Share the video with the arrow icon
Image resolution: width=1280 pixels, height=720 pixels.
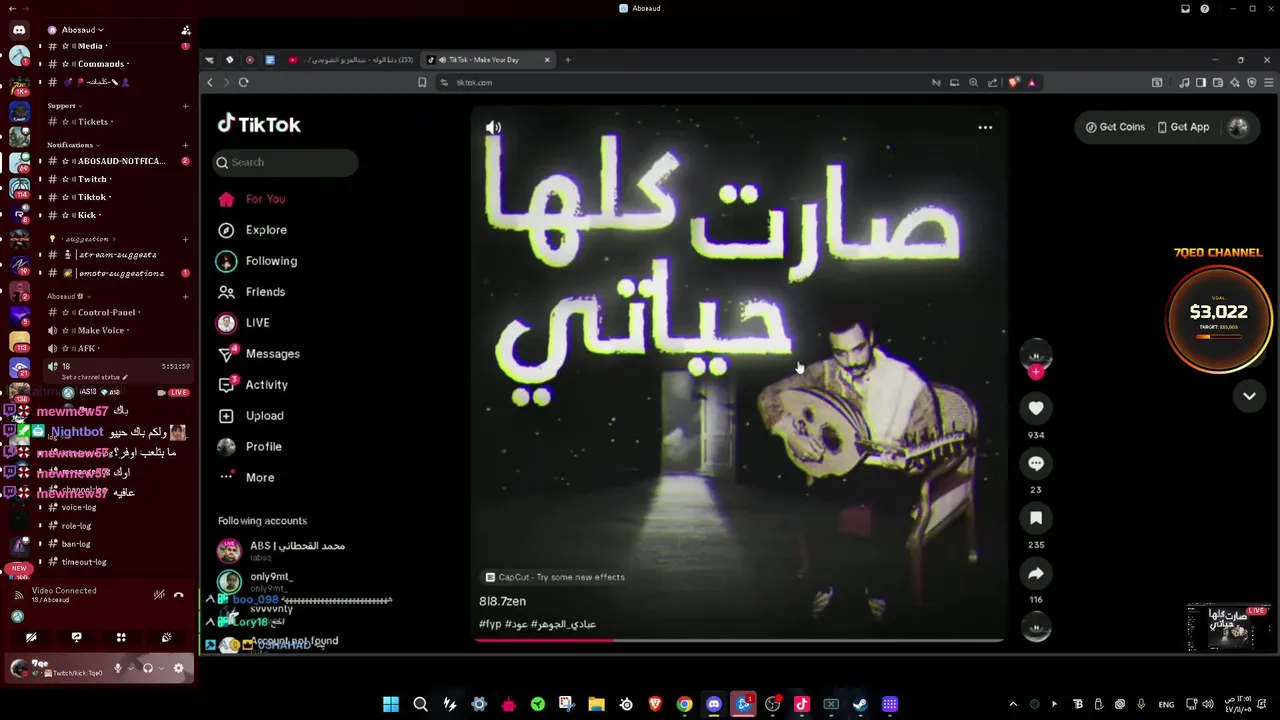pos(1036,573)
